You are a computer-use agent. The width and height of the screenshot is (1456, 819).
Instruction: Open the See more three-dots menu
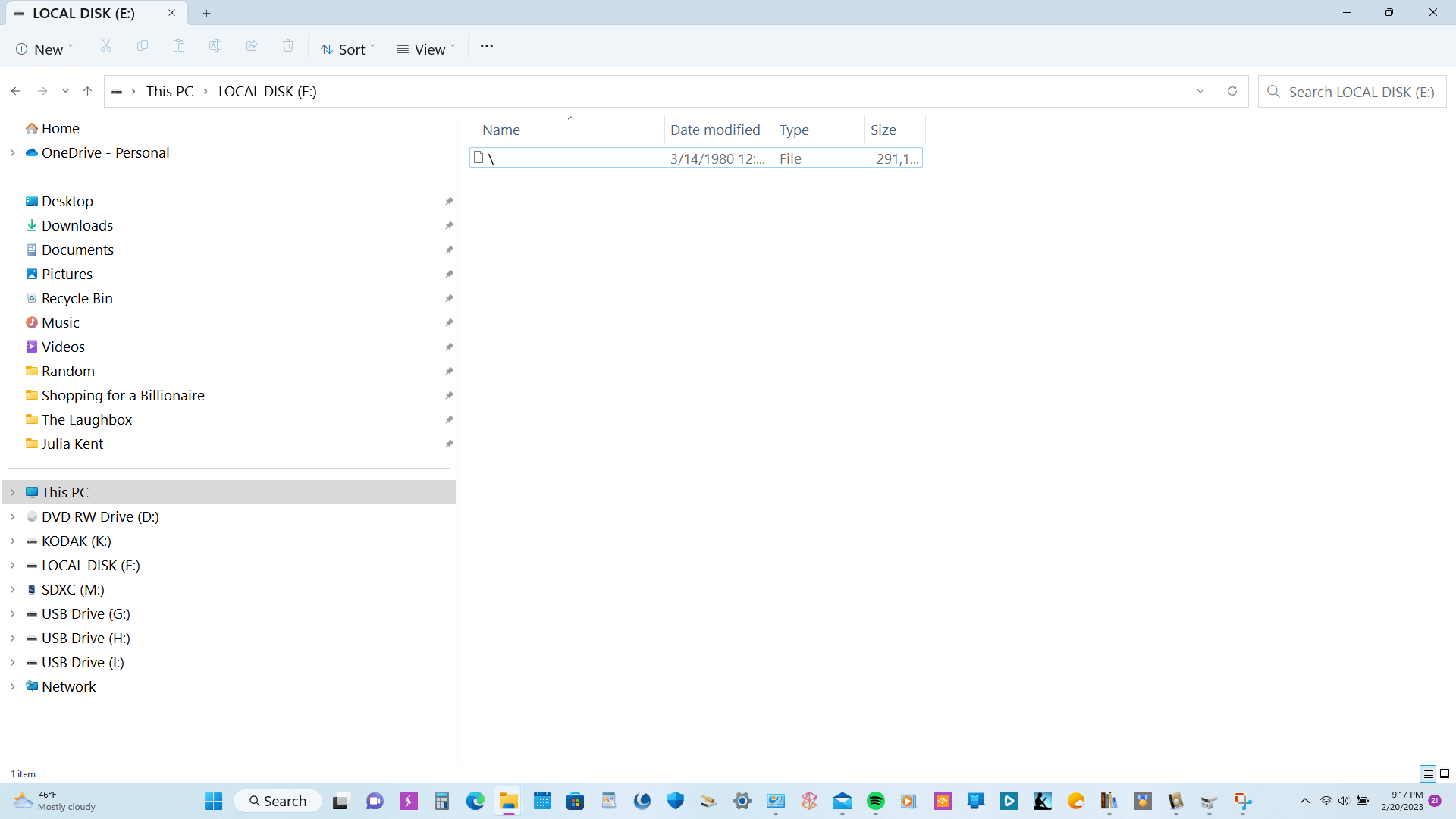coord(487,47)
